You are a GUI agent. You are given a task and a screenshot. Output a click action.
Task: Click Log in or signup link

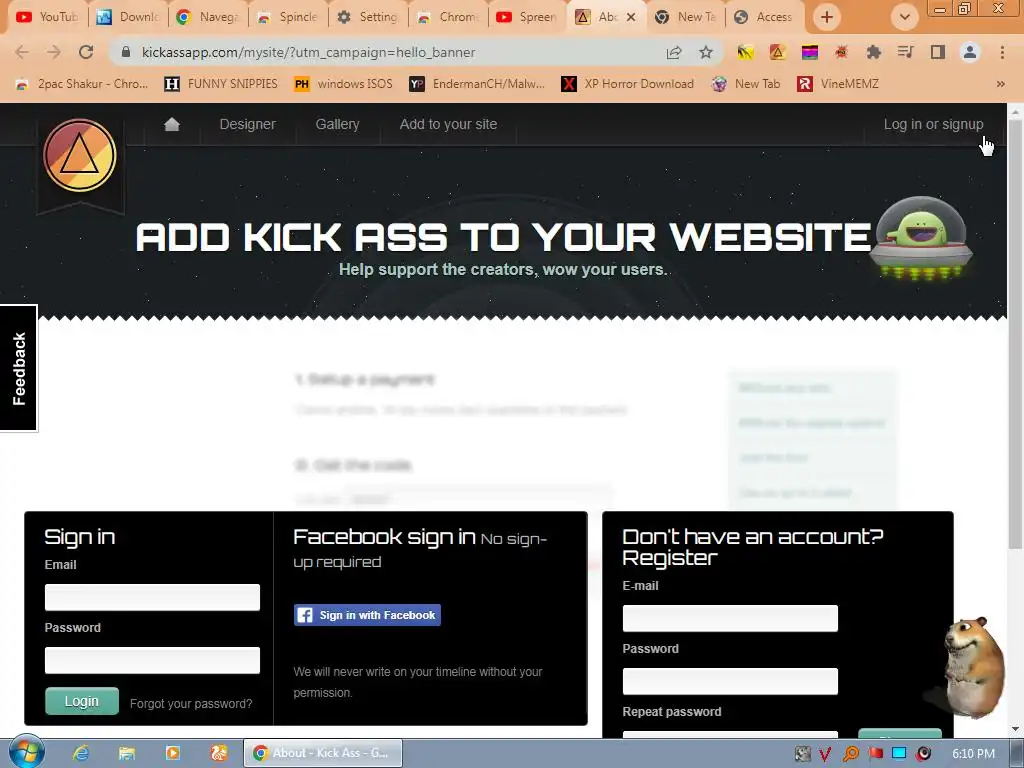click(933, 124)
